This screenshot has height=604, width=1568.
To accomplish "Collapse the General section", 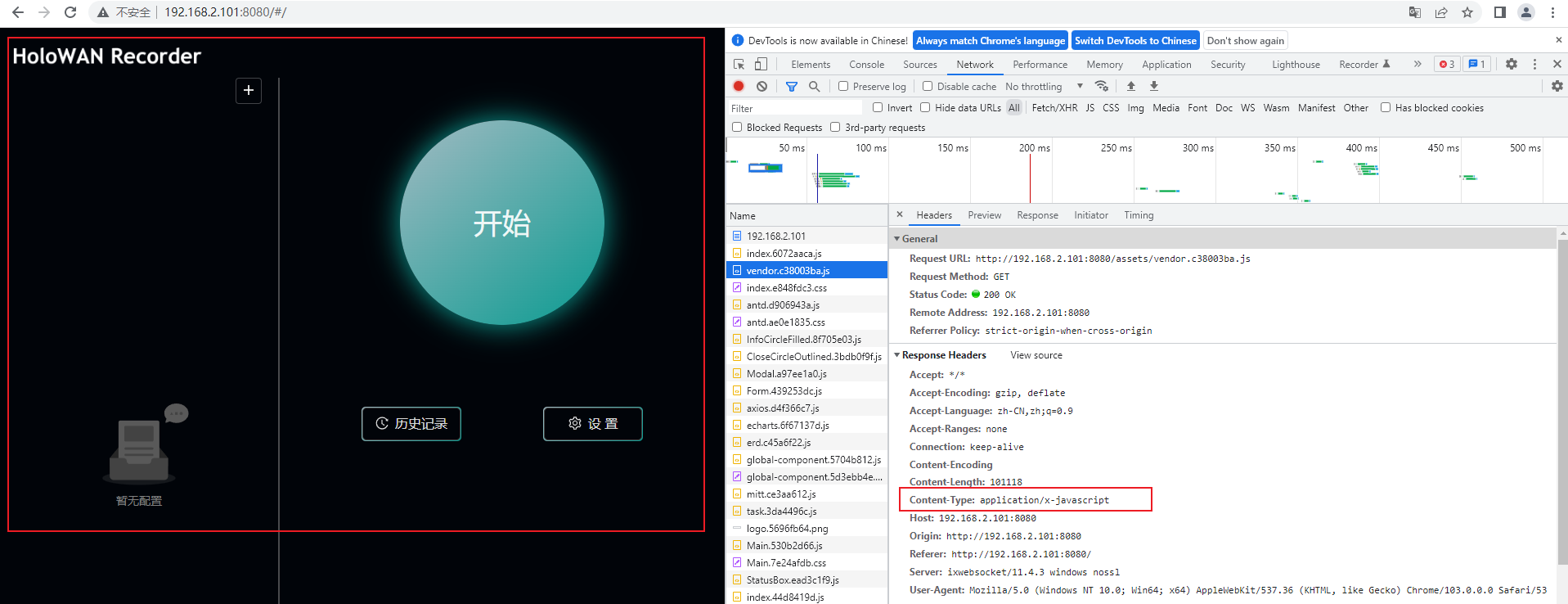I will coord(896,239).
